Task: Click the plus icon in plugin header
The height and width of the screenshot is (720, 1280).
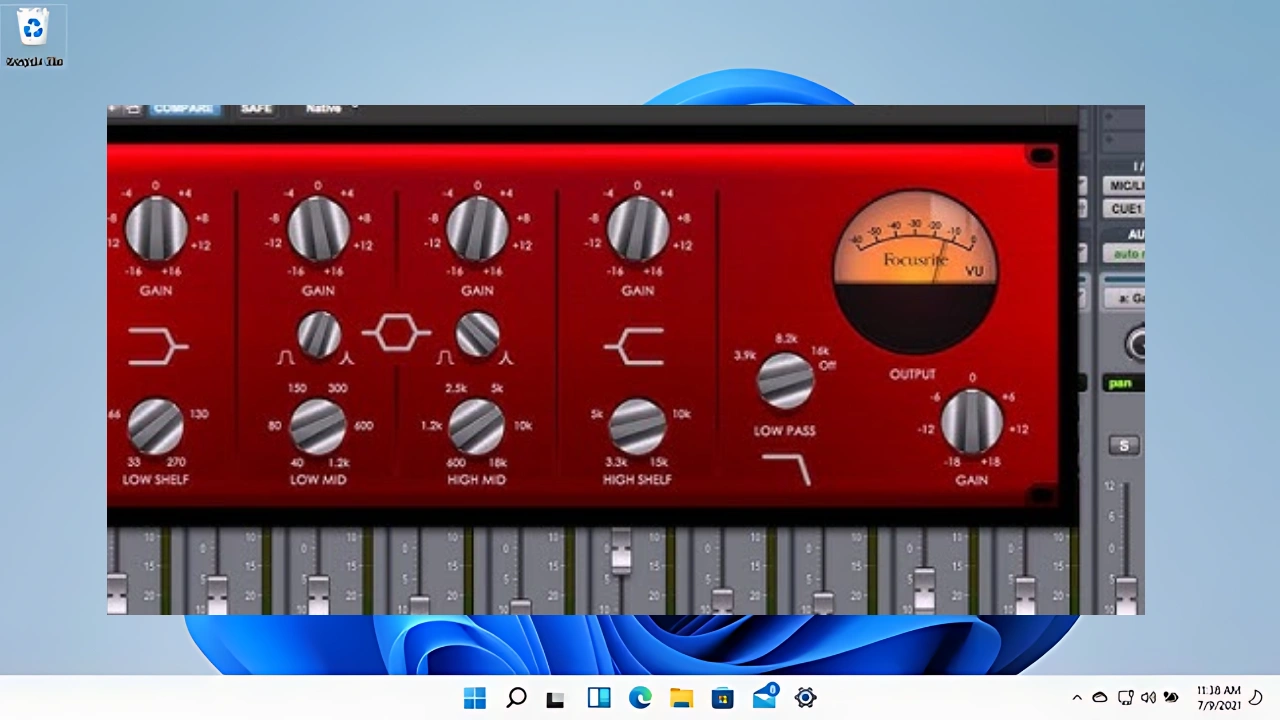Action: click(113, 108)
